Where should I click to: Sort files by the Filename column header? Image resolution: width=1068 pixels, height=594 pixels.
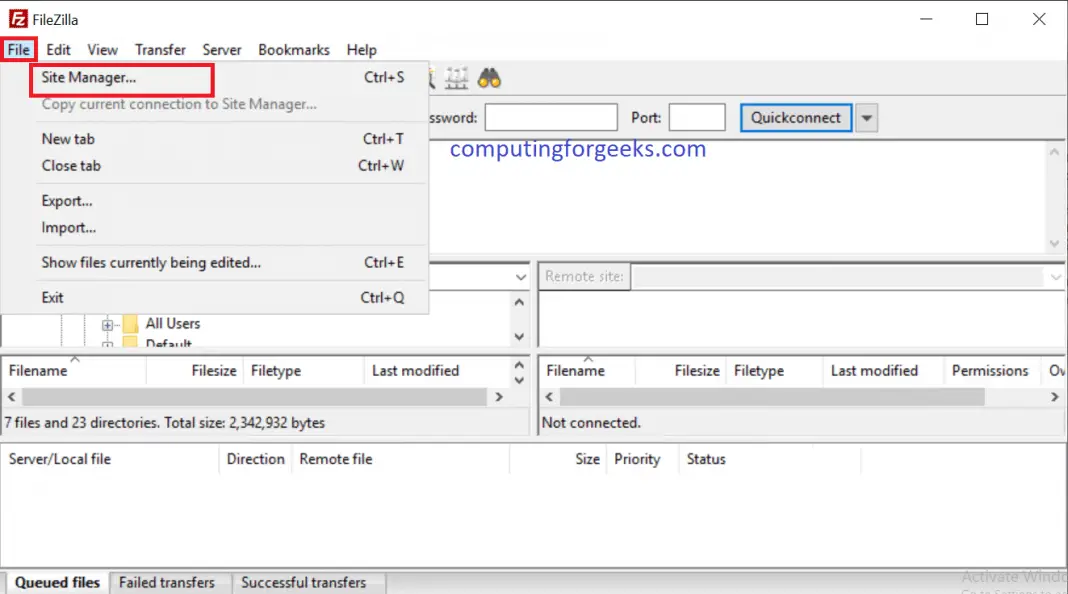click(x=38, y=370)
